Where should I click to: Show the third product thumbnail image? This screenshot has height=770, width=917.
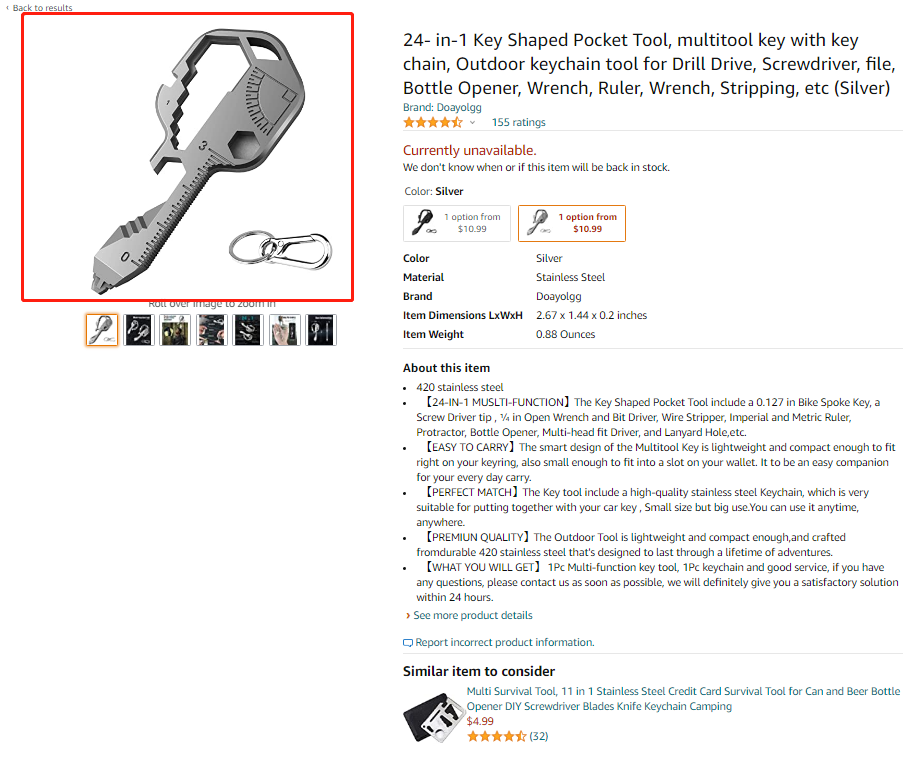pos(175,330)
